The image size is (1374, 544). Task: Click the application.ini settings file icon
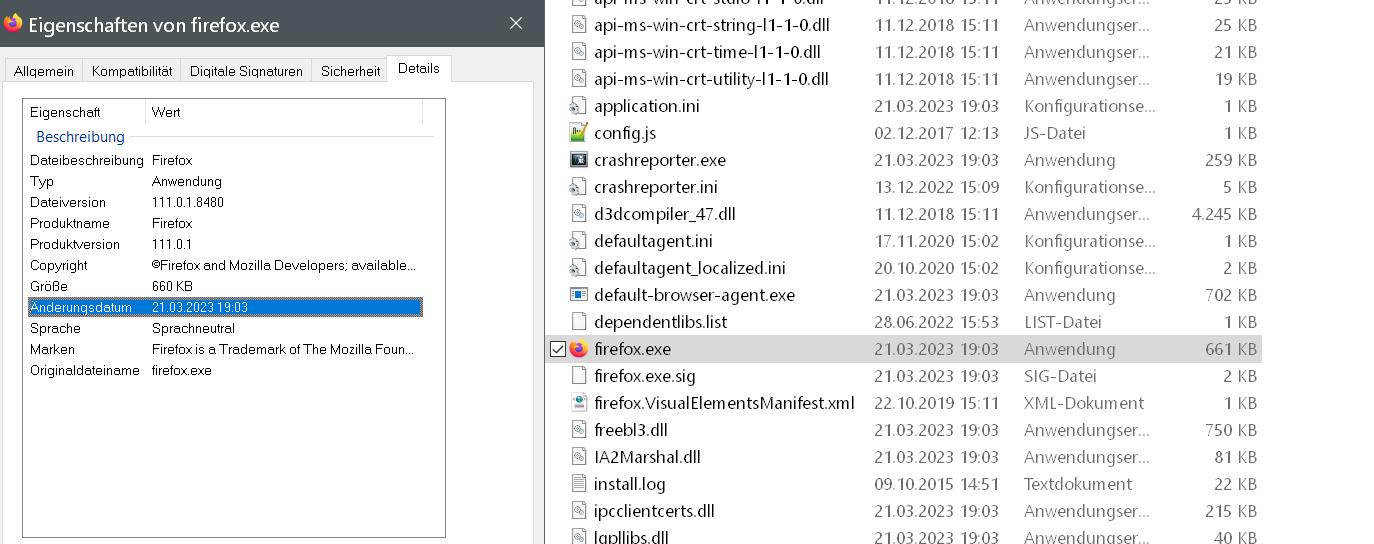578,106
